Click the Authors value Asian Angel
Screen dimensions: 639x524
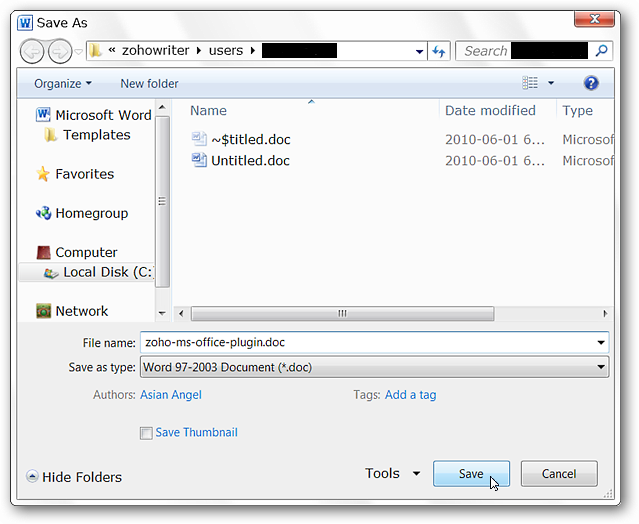click(171, 395)
